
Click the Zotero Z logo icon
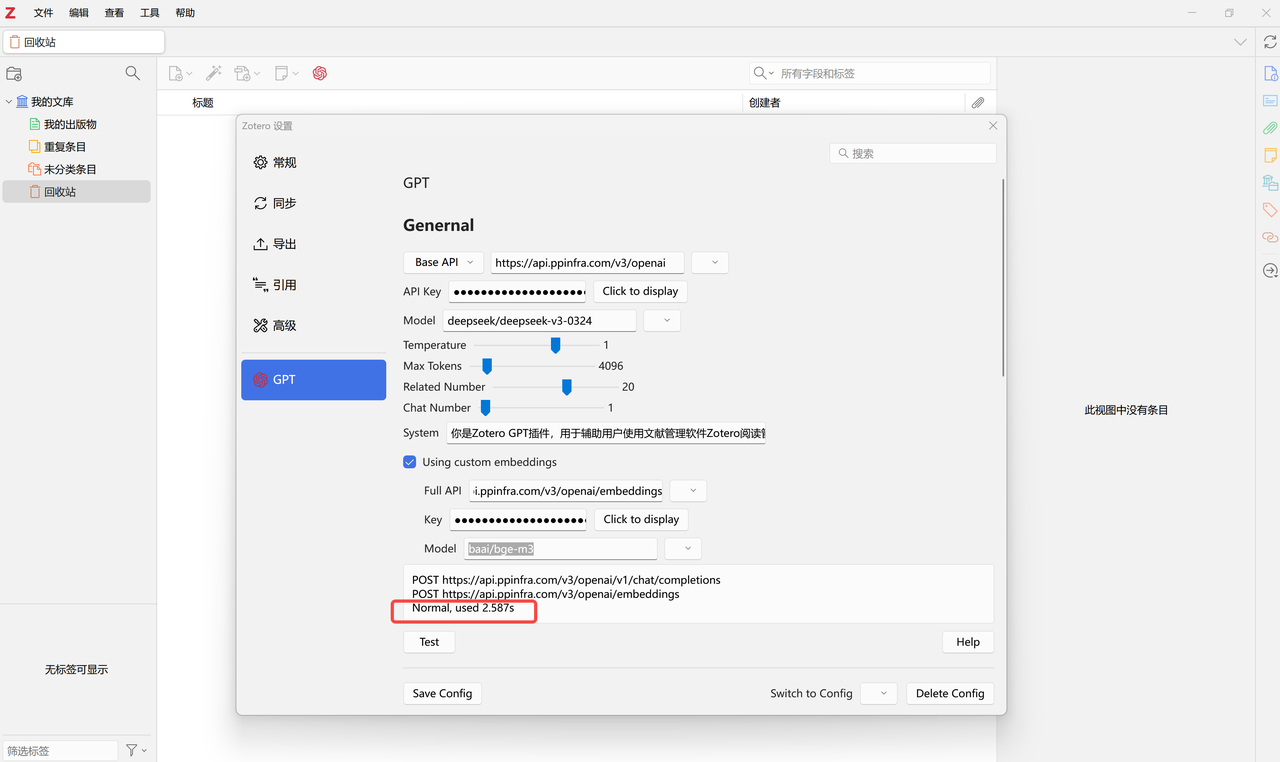click(10, 13)
